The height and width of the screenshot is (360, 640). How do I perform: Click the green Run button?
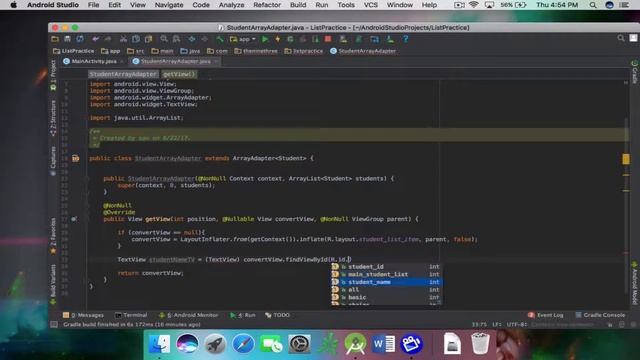tap(265, 39)
